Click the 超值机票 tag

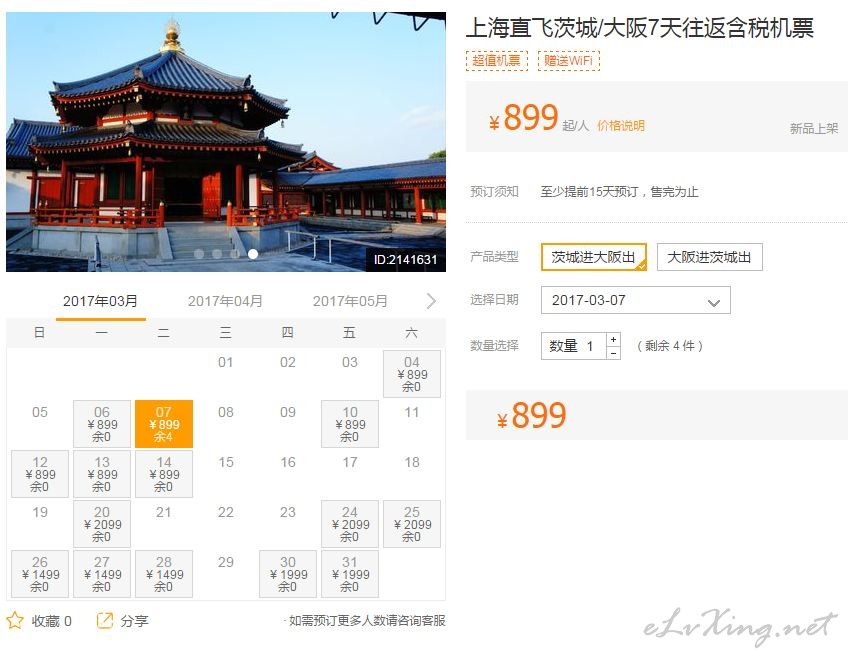click(x=496, y=60)
